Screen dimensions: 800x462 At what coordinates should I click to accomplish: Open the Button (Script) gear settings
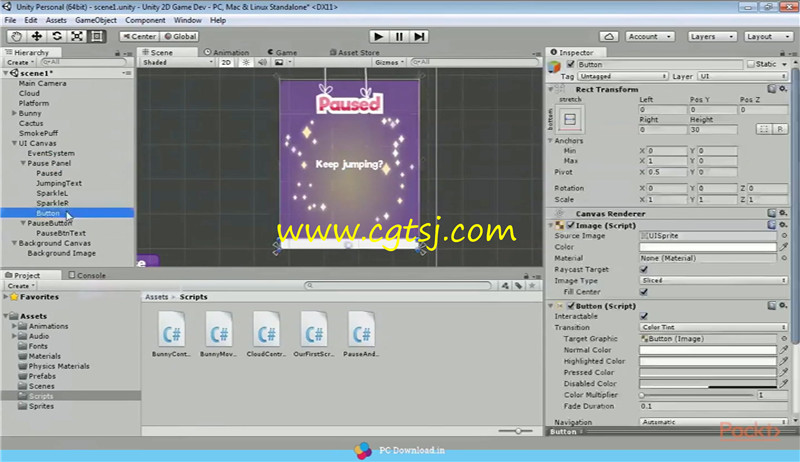click(783, 305)
